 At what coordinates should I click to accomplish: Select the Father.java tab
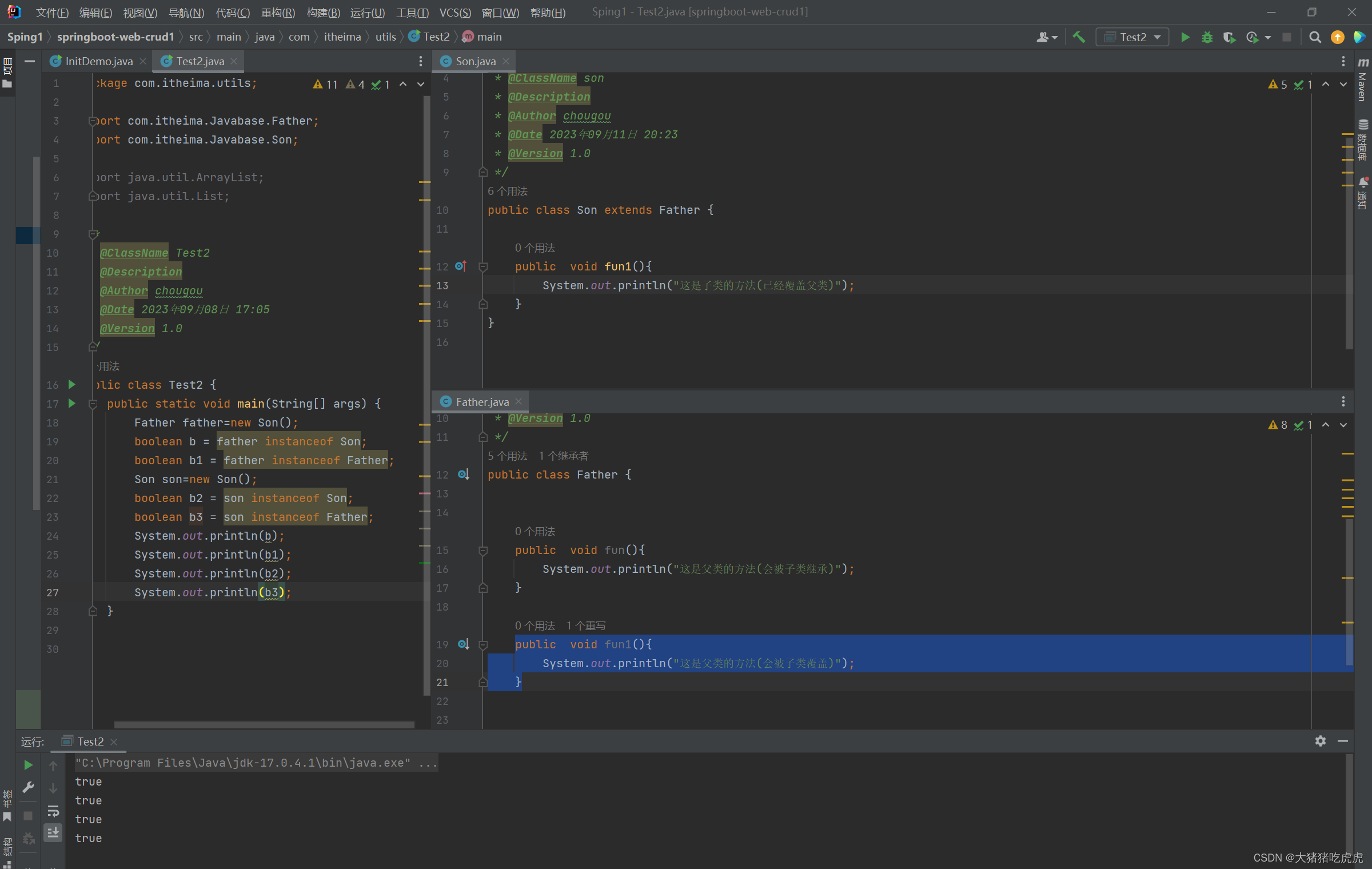(481, 402)
